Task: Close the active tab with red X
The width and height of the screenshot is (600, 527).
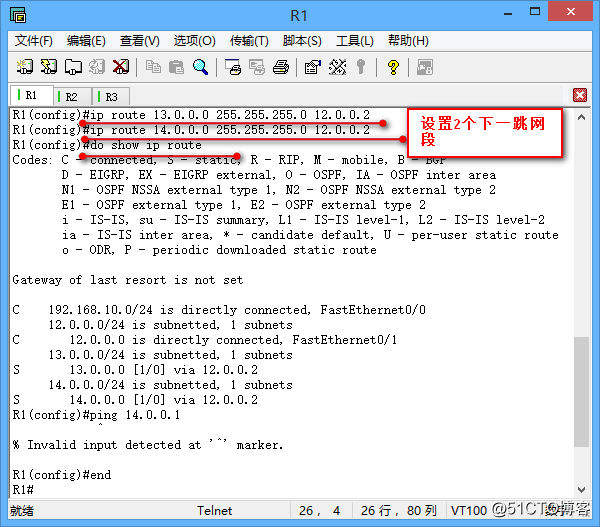Action: click(580, 95)
